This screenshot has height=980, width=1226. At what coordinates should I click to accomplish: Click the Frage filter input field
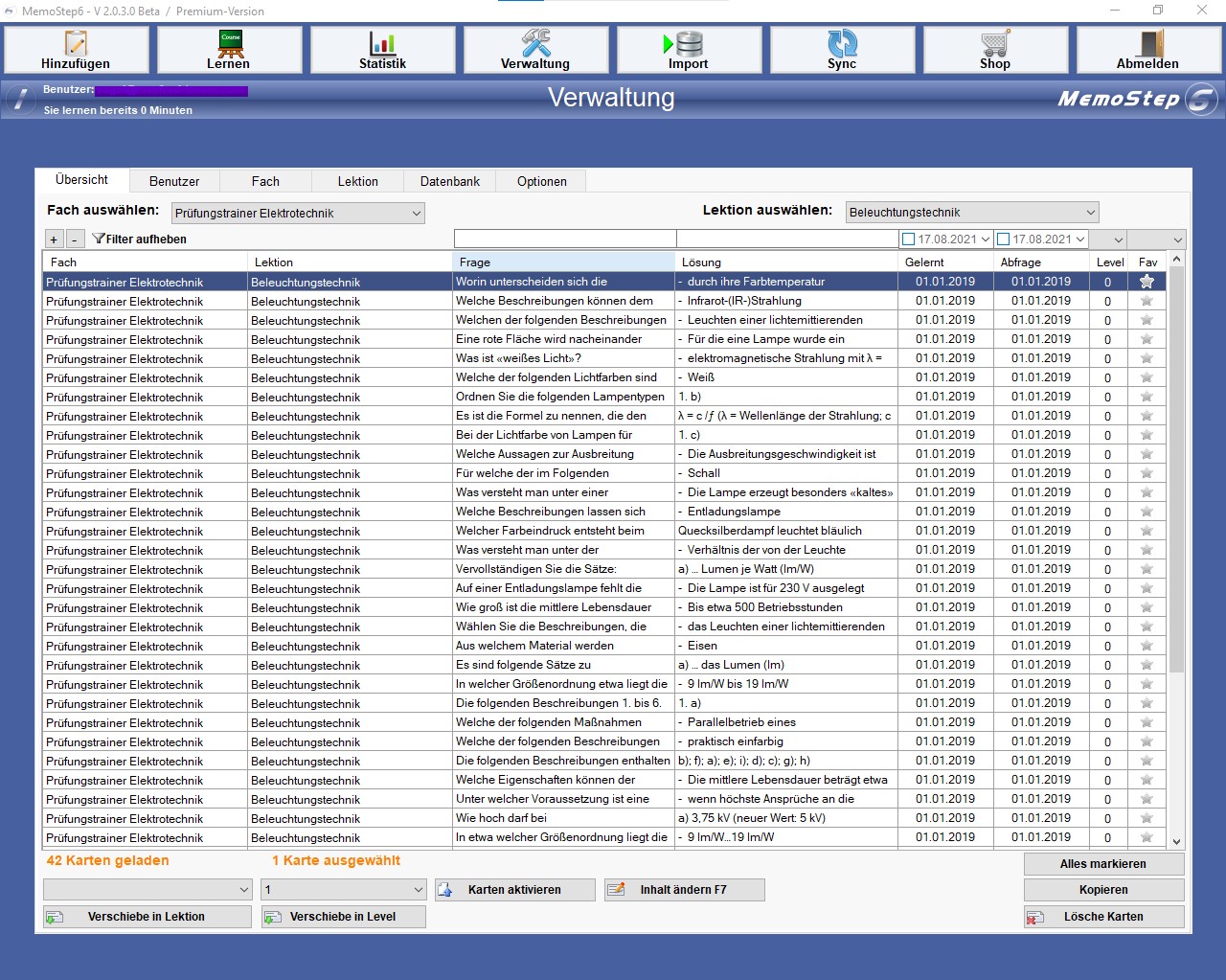(x=565, y=239)
